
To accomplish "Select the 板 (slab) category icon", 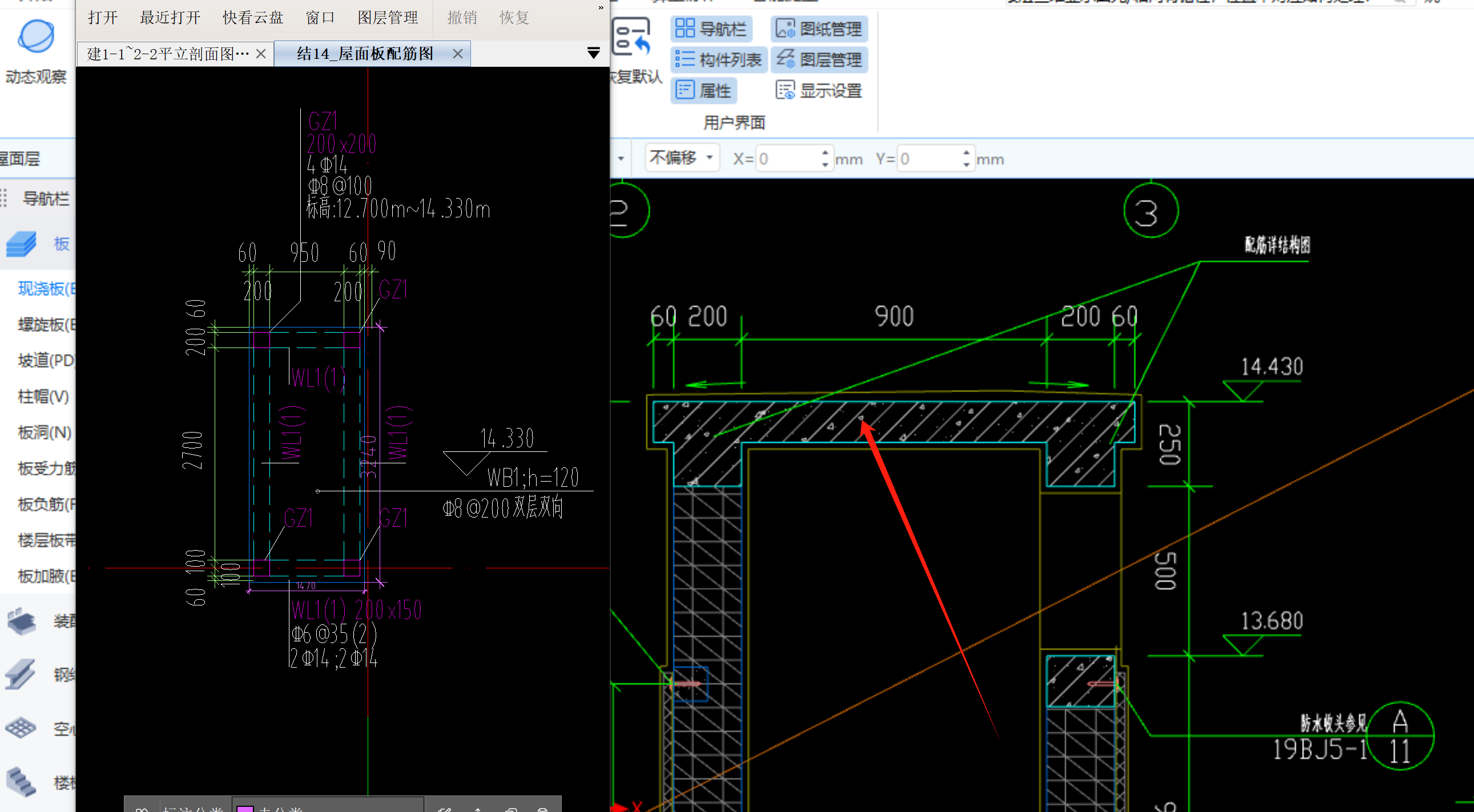I will pyautogui.click(x=21, y=244).
